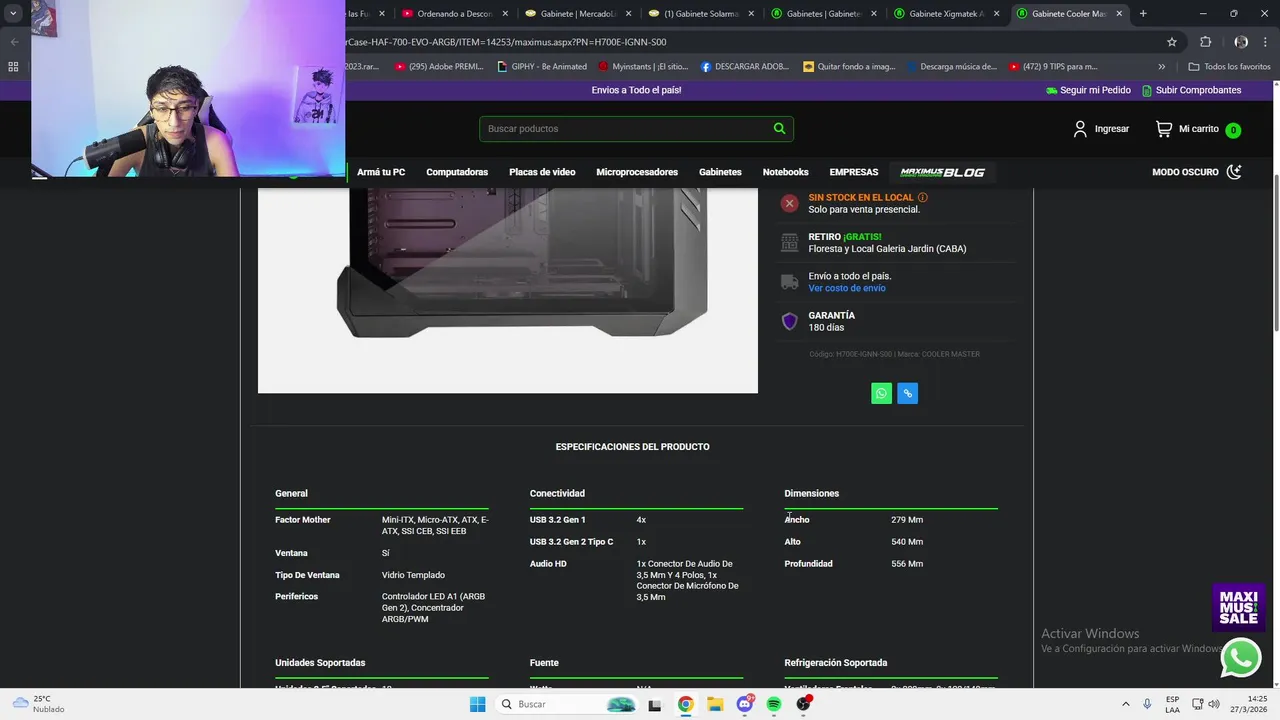Open Spotify from the taskbar
This screenshot has width=1280, height=720.
coord(774,704)
